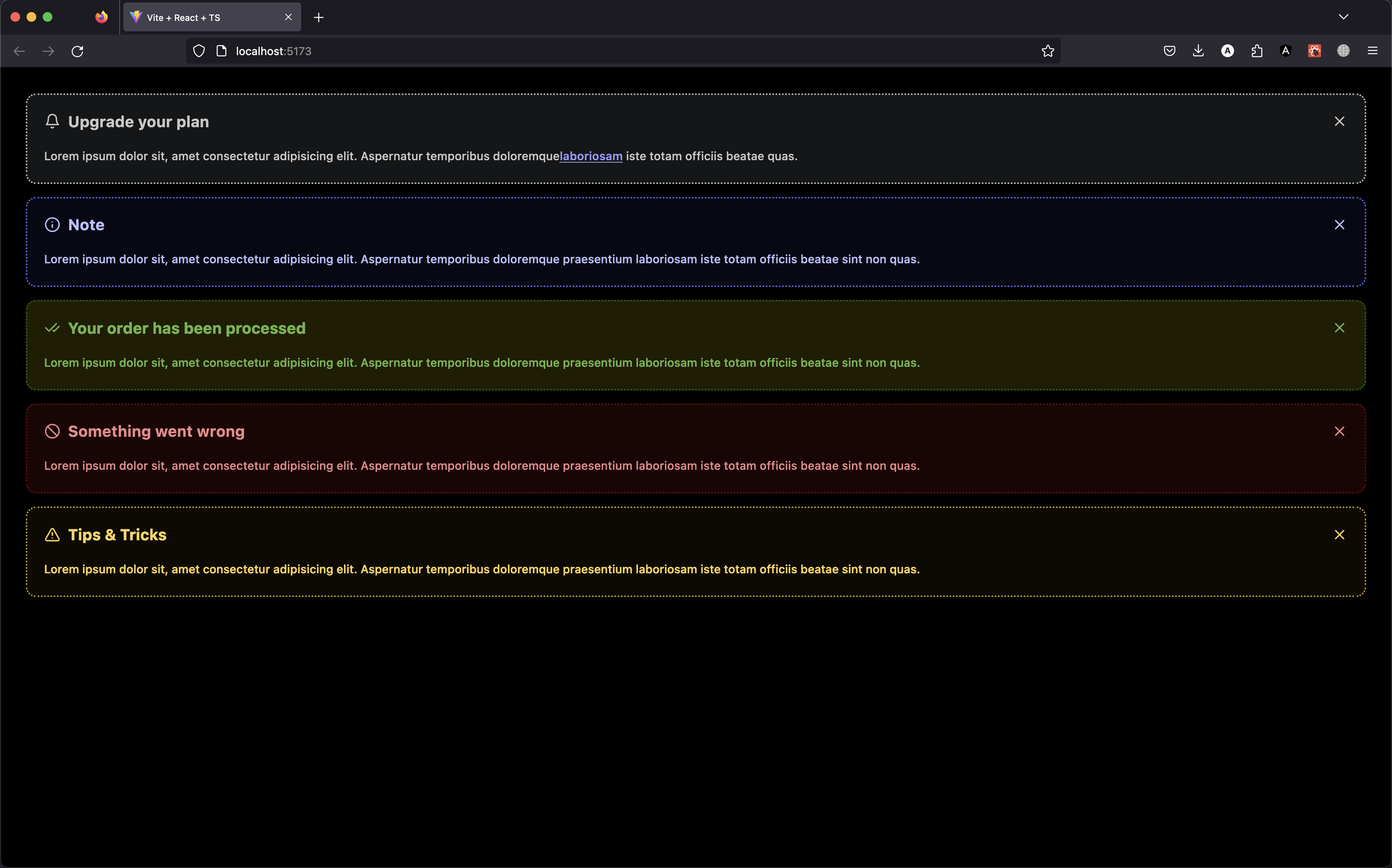This screenshot has height=868, width=1392.
Task: Open the Firefox hamburger application menu
Action: [x=1373, y=51]
